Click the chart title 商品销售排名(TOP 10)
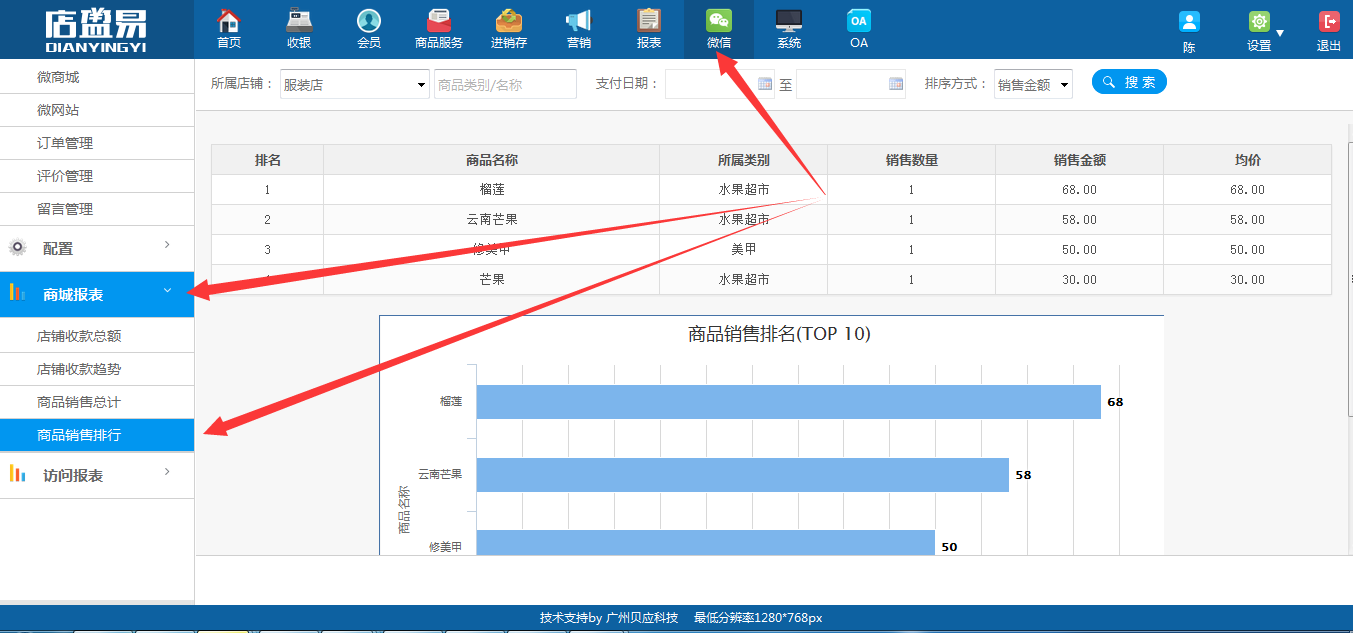 click(x=779, y=334)
